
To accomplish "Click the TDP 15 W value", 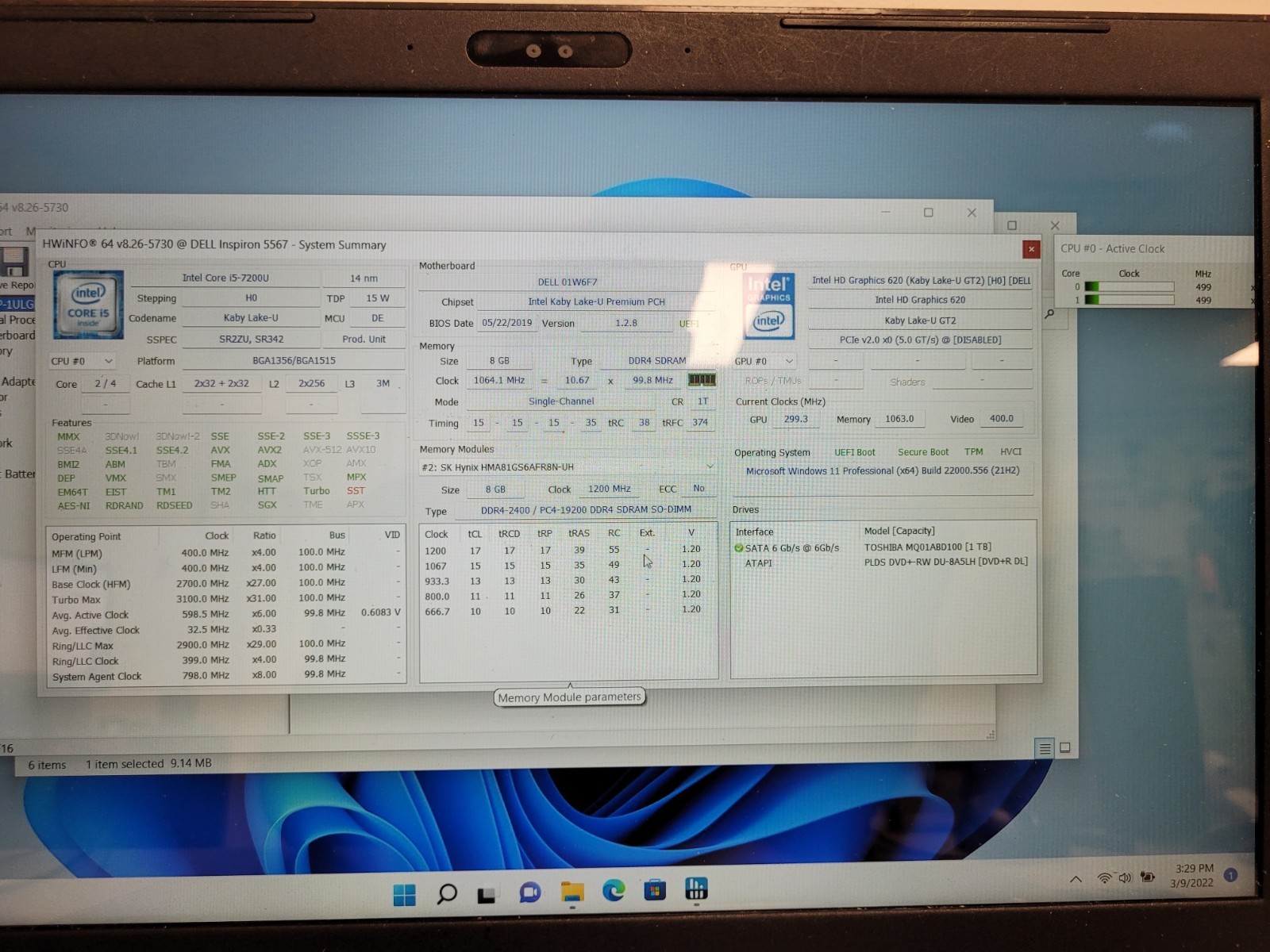I will (378, 298).
